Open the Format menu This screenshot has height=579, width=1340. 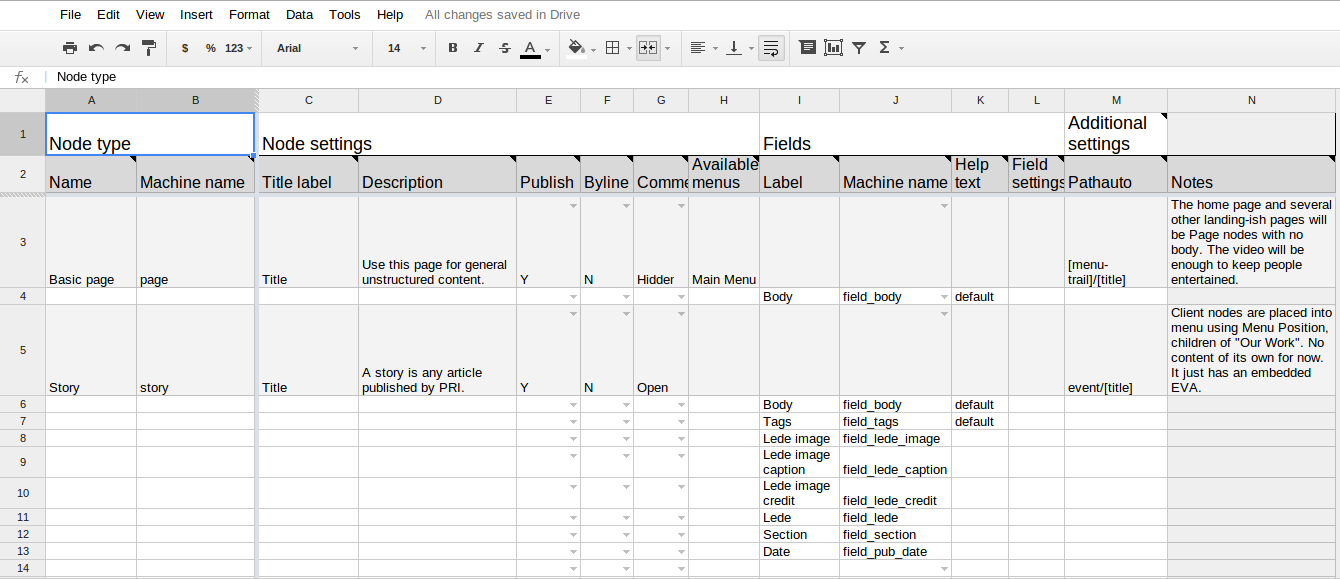(249, 15)
